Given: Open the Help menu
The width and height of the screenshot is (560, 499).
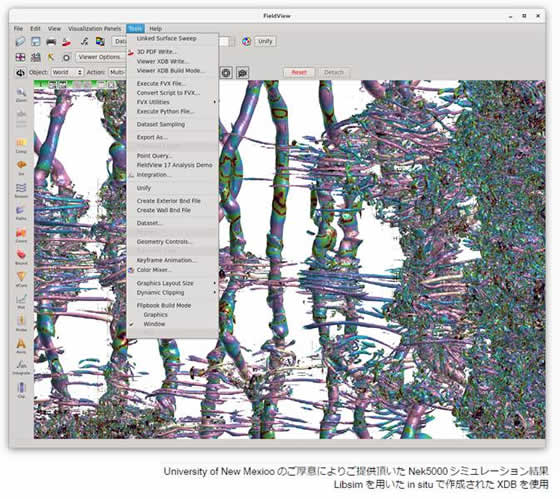Looking at the screenshot, I should click(x=155, y=29).
